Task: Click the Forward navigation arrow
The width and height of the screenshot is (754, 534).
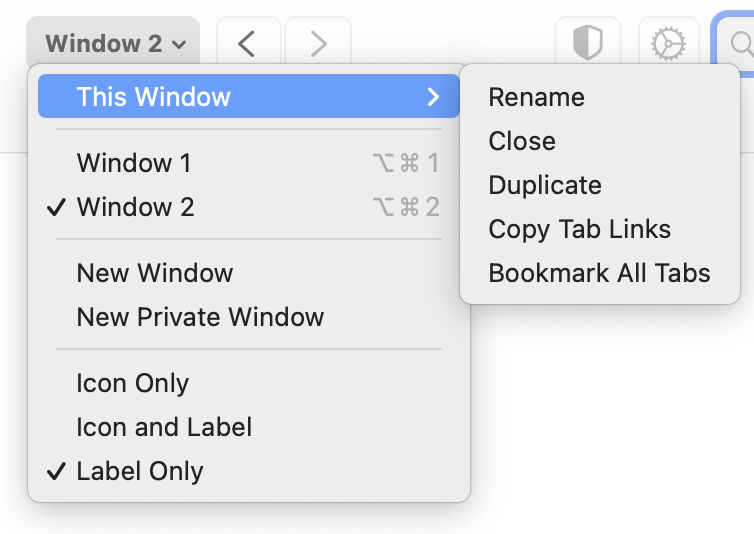Action: tap(318, 44)
